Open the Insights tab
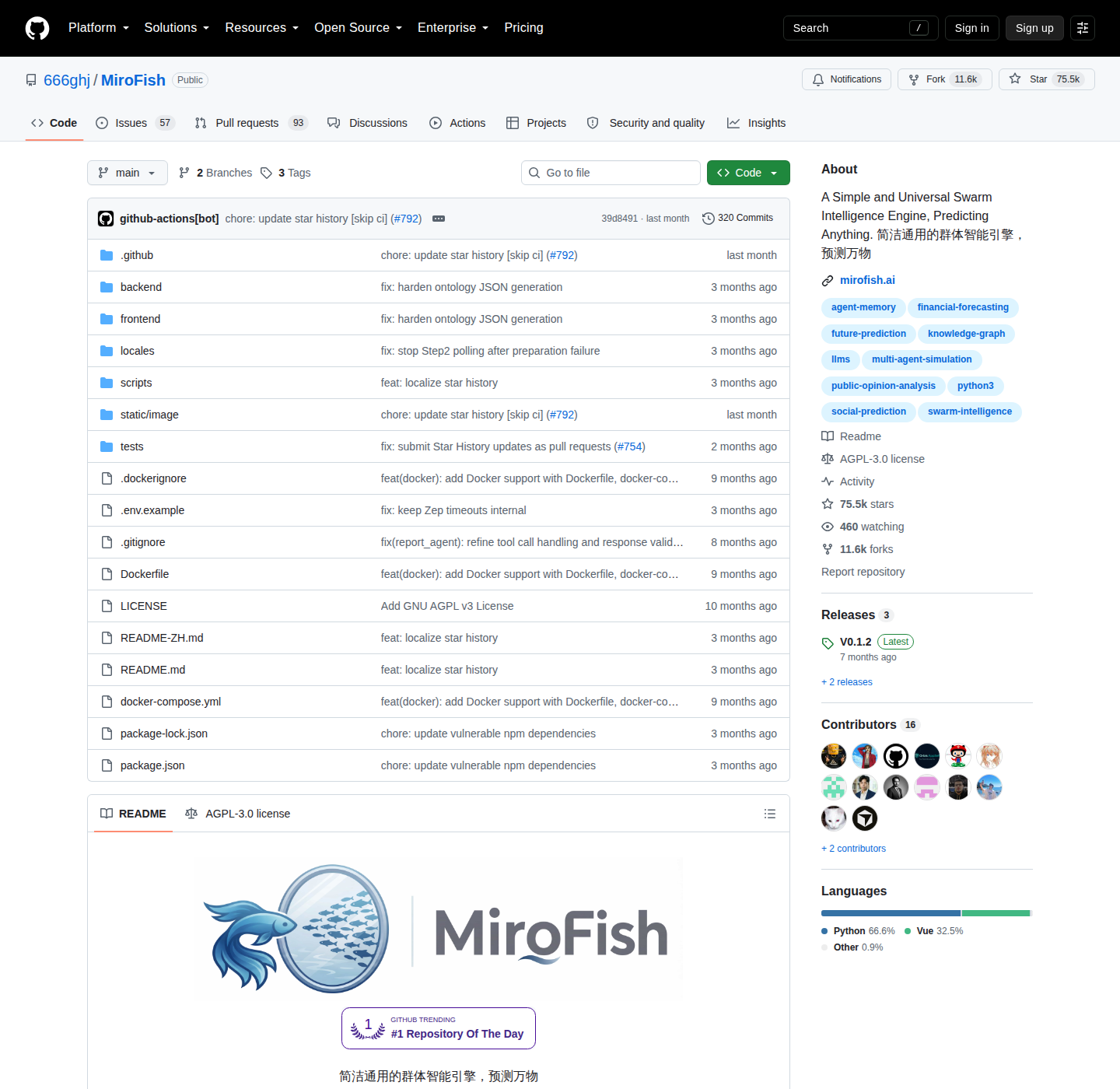This screenshot has height=1089, width=1120. 756,123
